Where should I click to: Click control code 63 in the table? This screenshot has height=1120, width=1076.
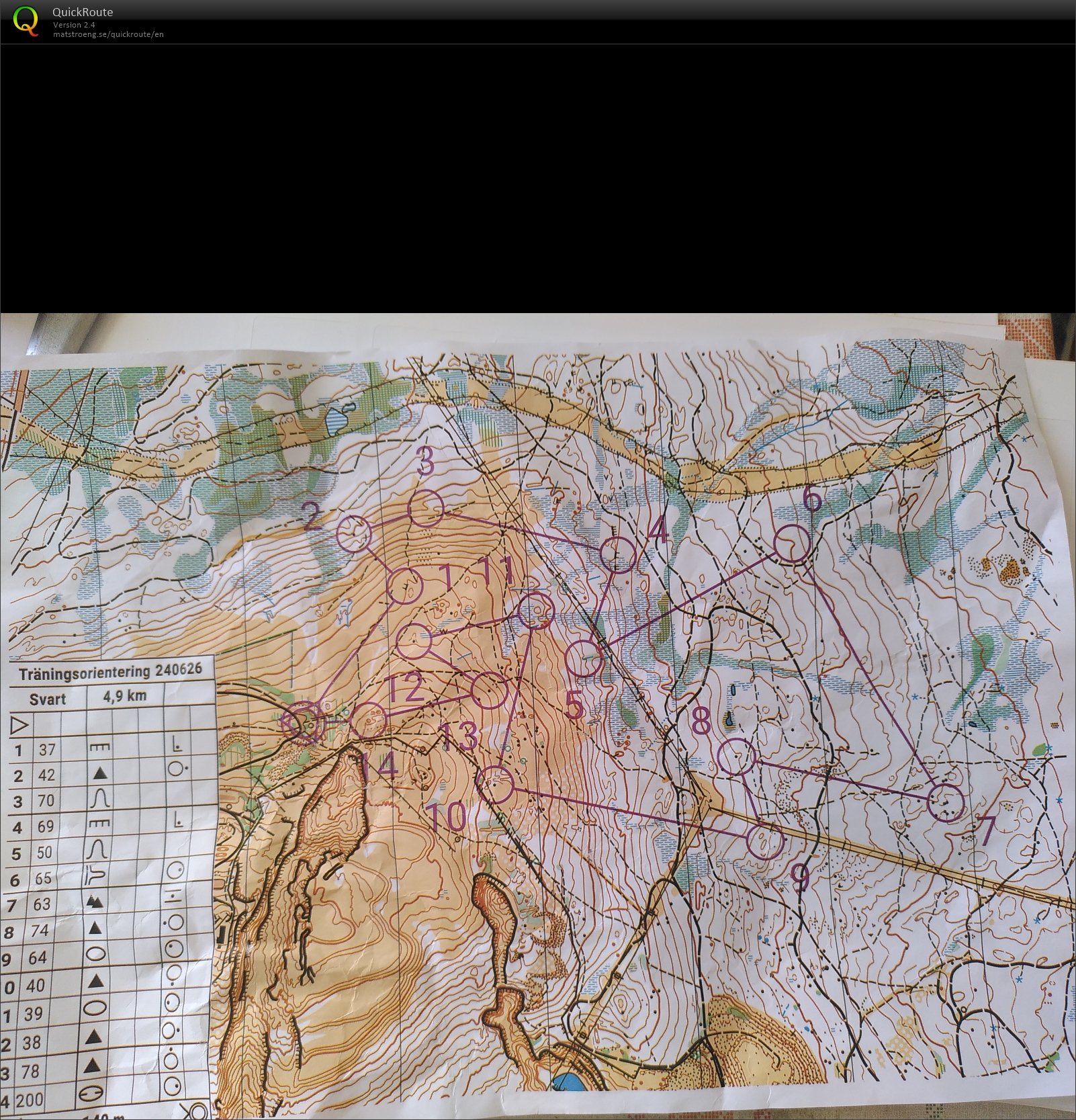(42, 904)
